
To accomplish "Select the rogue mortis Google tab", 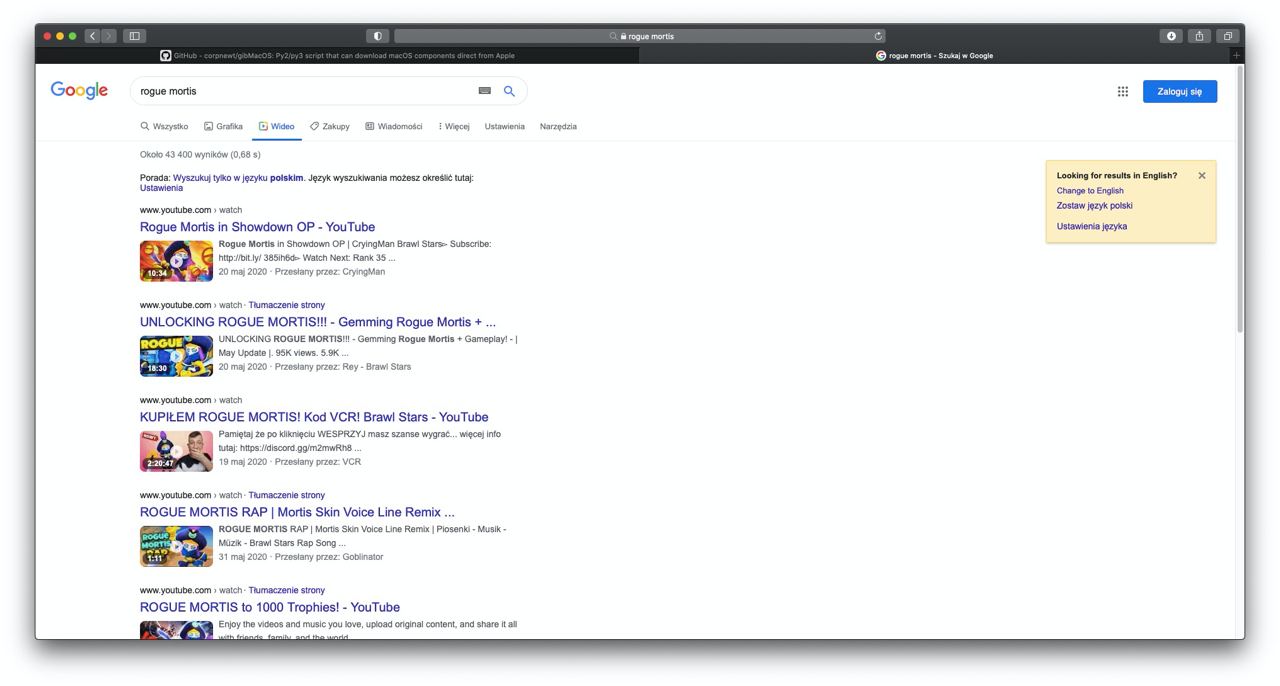I will [x=935, y=55].
